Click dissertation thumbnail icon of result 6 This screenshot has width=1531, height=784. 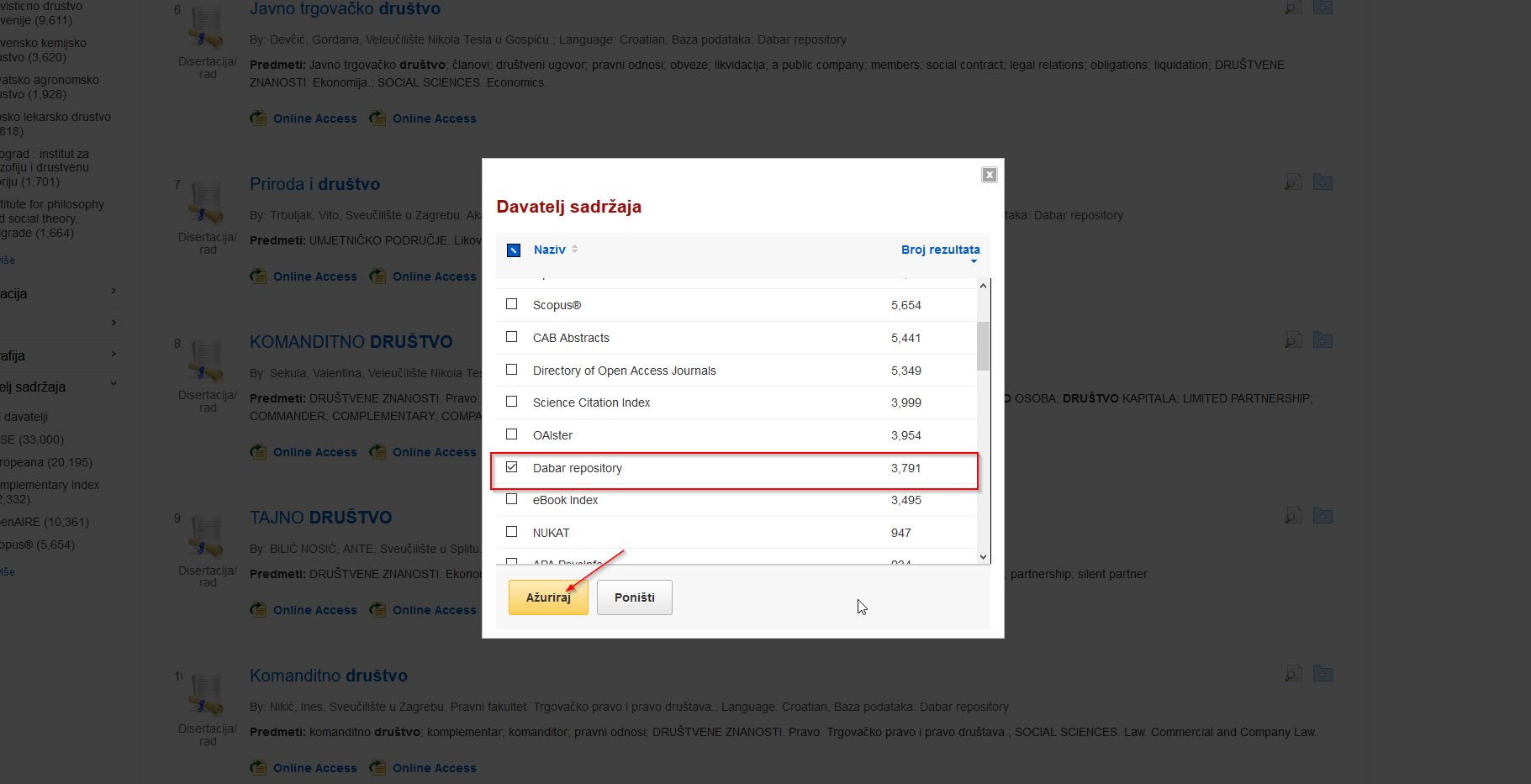(x=207, y=29)
